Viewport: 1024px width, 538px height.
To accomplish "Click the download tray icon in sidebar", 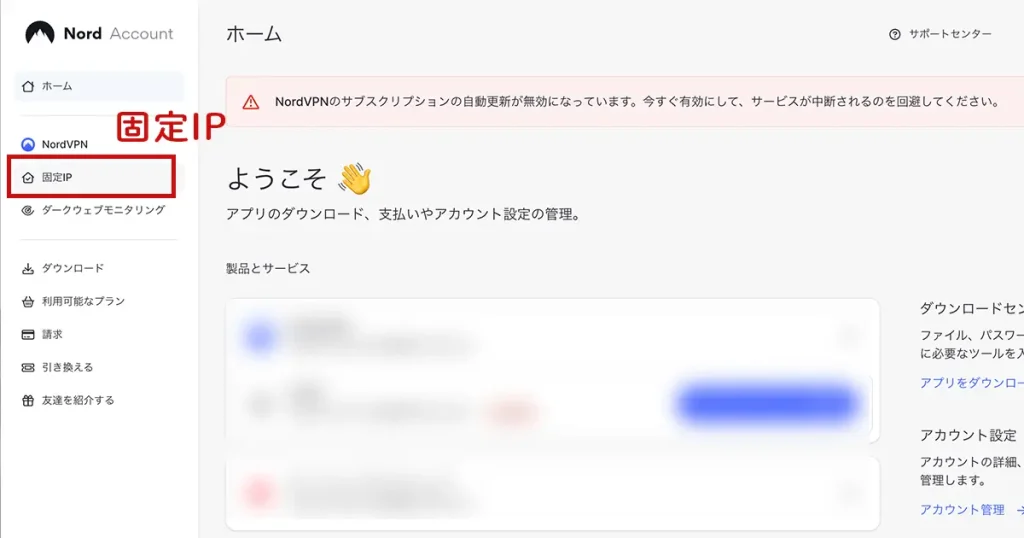I will pyautogui.click(x=28, y=268).
